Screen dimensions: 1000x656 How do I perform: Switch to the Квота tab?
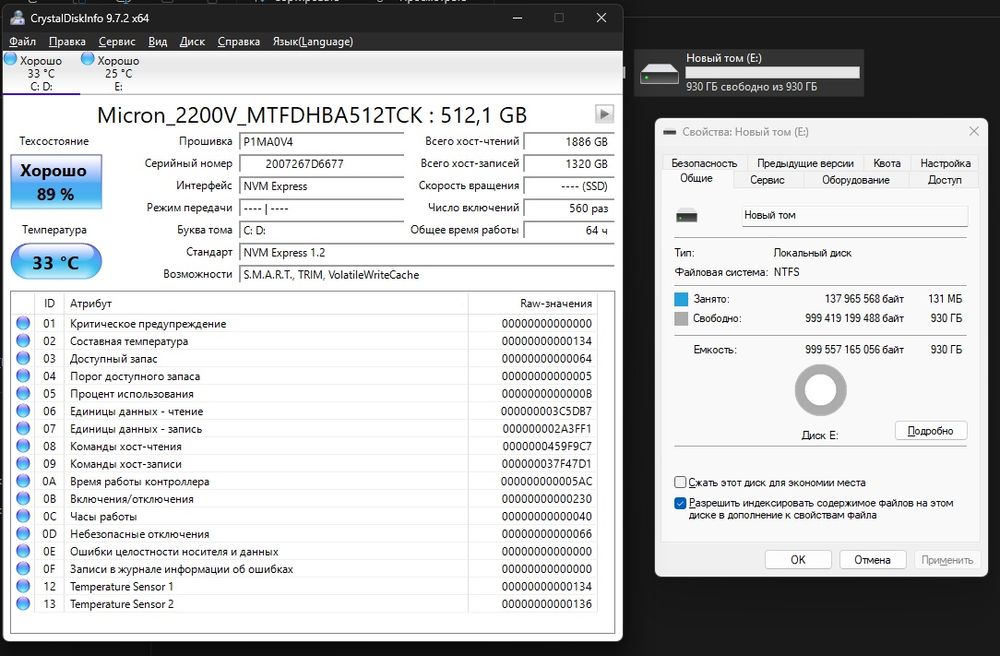[887, 163]
